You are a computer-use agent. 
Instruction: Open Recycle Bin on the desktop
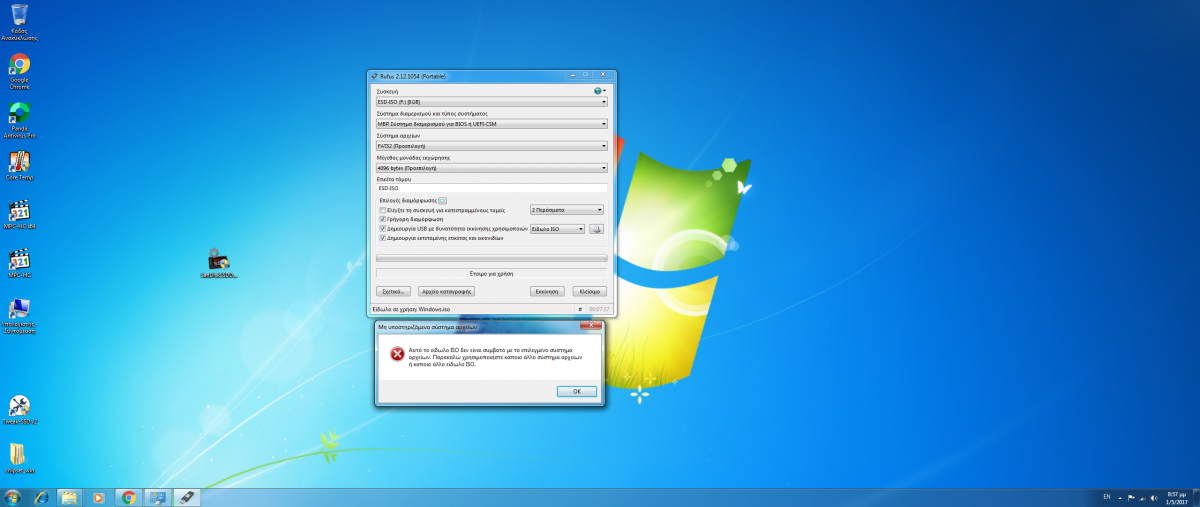tap(18, 20)
